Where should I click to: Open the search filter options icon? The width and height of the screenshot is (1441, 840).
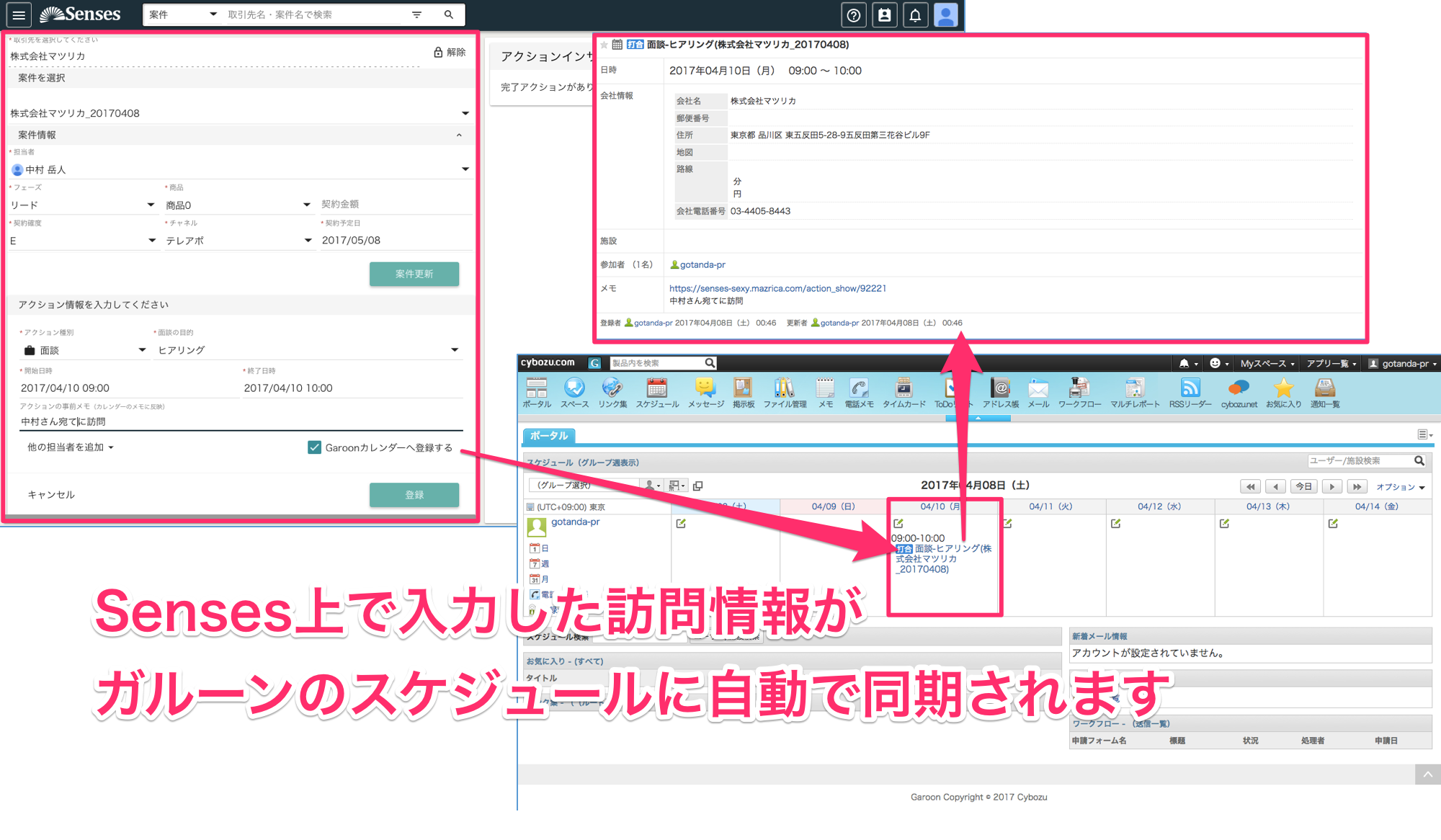point(416,14)
